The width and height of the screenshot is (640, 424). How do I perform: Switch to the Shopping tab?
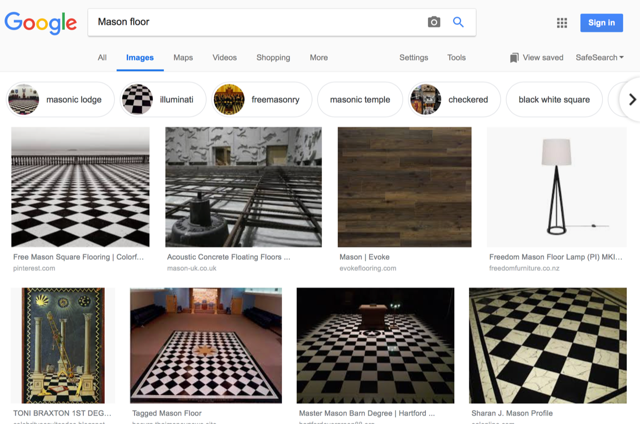click(273, 58)
